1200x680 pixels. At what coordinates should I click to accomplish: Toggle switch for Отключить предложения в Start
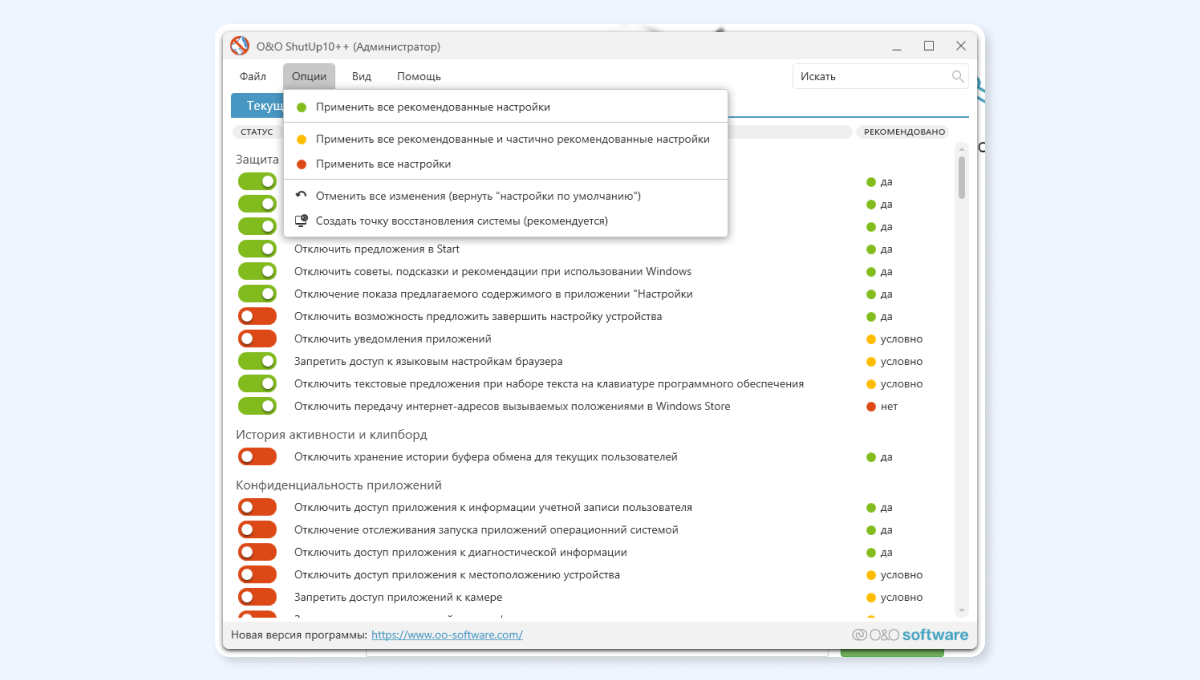click(x=257, y=249)
